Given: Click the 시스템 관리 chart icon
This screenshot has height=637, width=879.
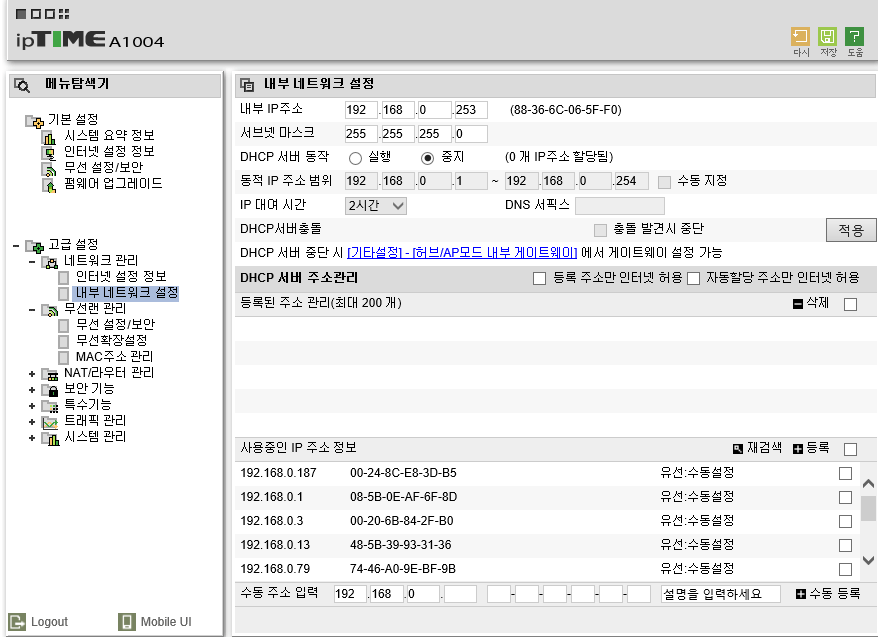Looking at the screenshot, I should coord(50,438).
